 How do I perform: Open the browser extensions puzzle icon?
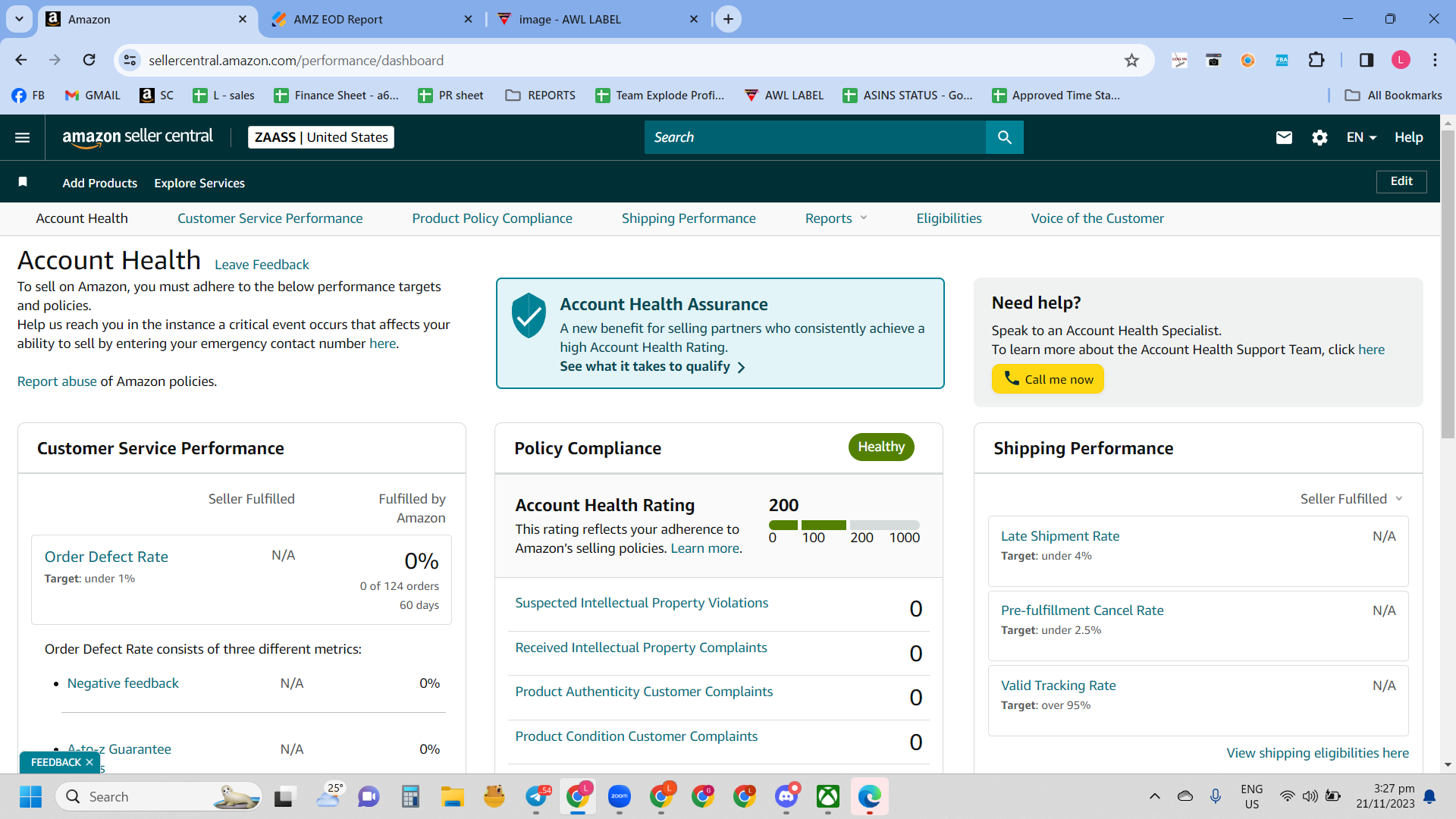pyautogui.click(x=1316, y=60)
